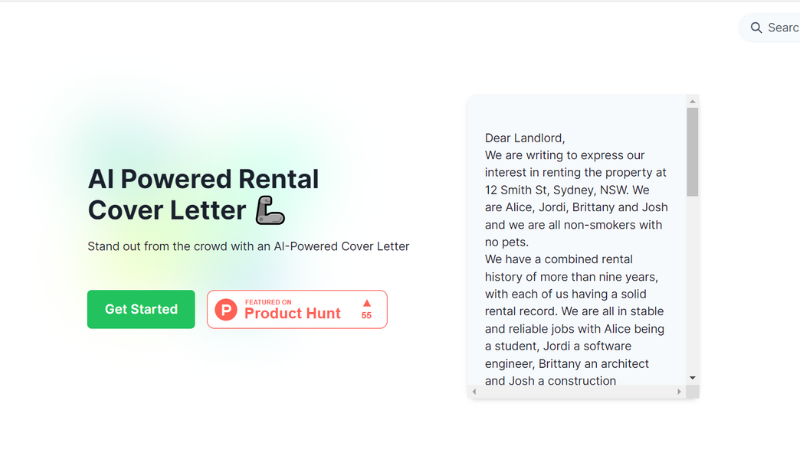
Task: Click the AI Powered Rental Cover Letter heading
Action: click(203, 194)
